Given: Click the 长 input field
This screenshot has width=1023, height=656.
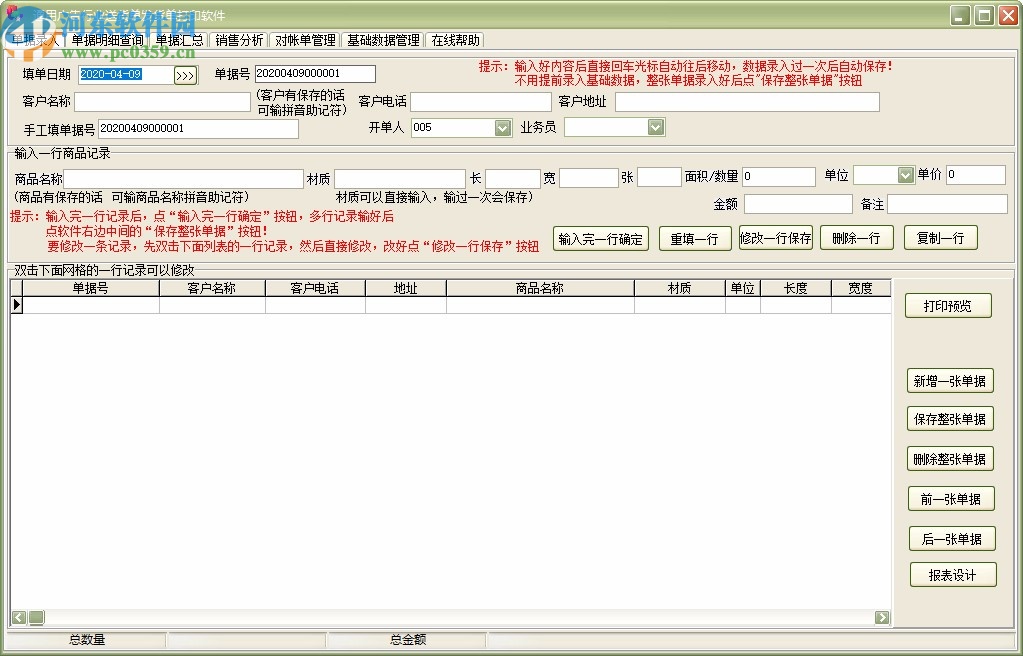Looking at the screenshot, I should click(513, 178).
